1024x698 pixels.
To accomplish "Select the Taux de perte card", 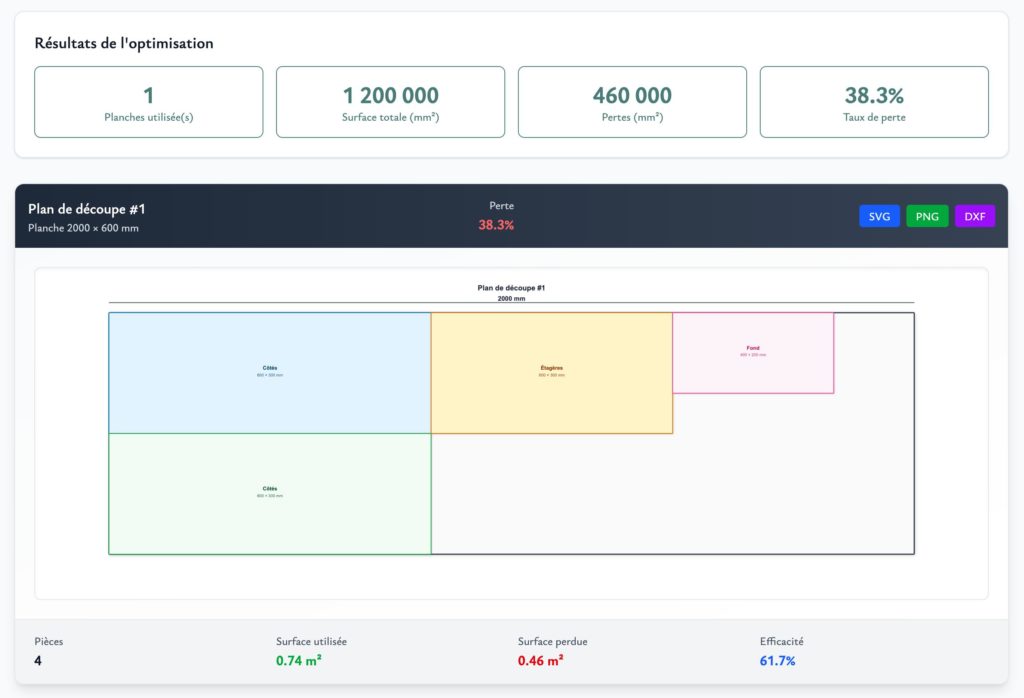I will [x=874, y=102].
